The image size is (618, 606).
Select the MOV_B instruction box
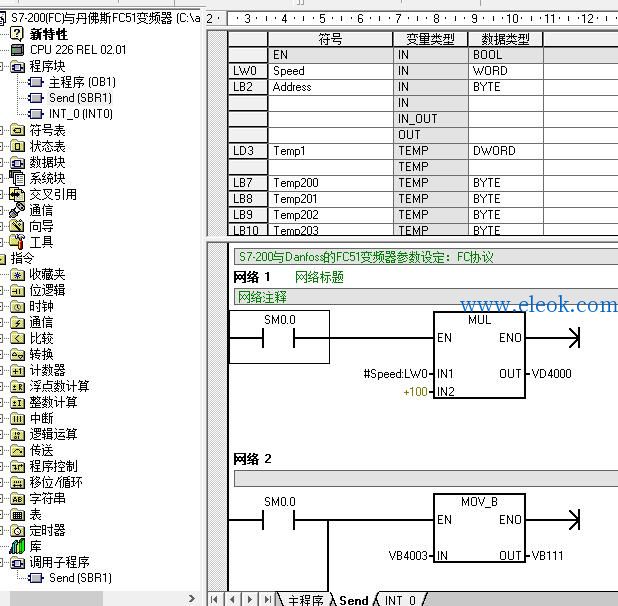tap(479, 528)
